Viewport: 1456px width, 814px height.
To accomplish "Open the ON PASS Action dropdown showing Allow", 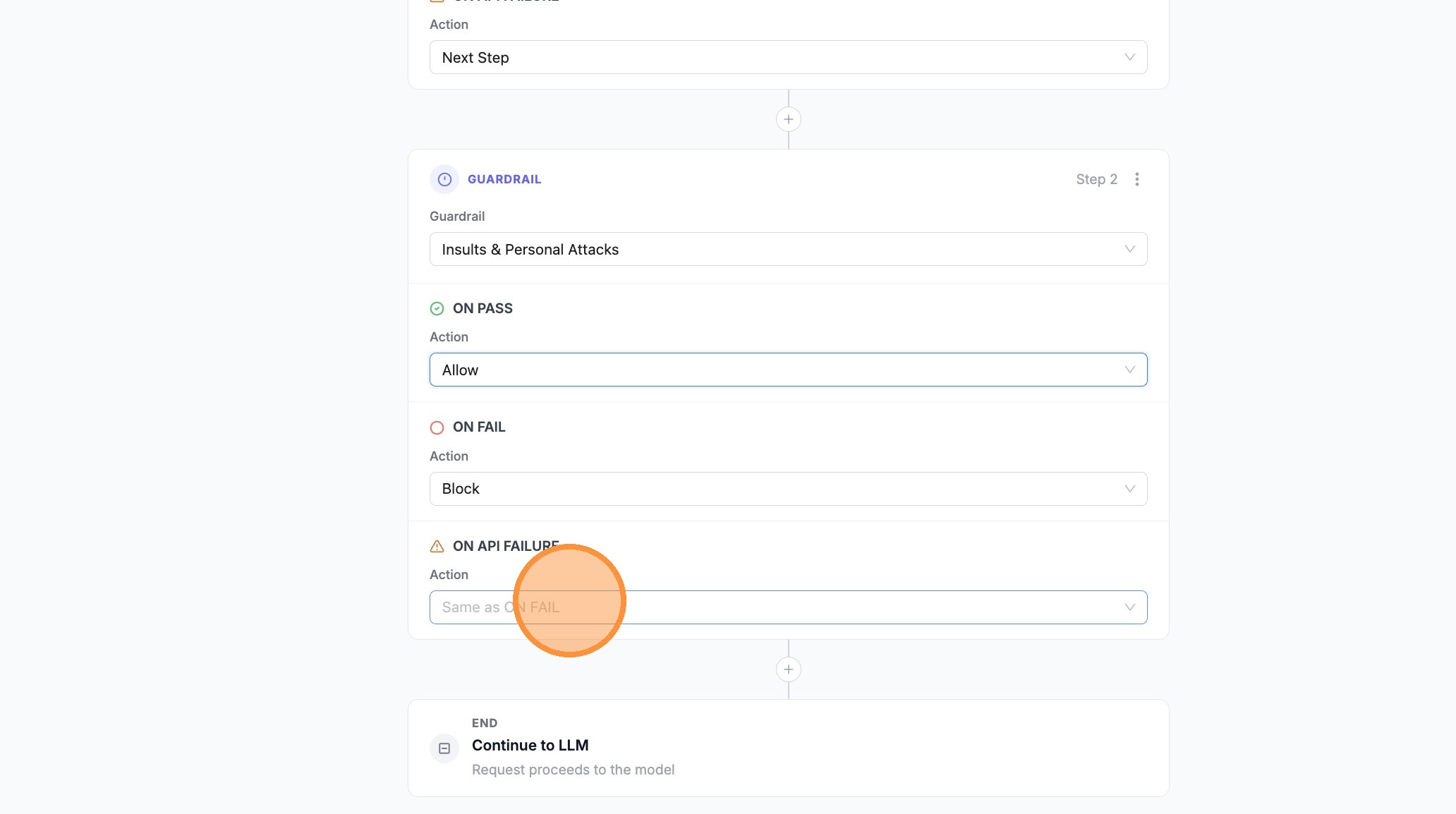I will (787, 369).
